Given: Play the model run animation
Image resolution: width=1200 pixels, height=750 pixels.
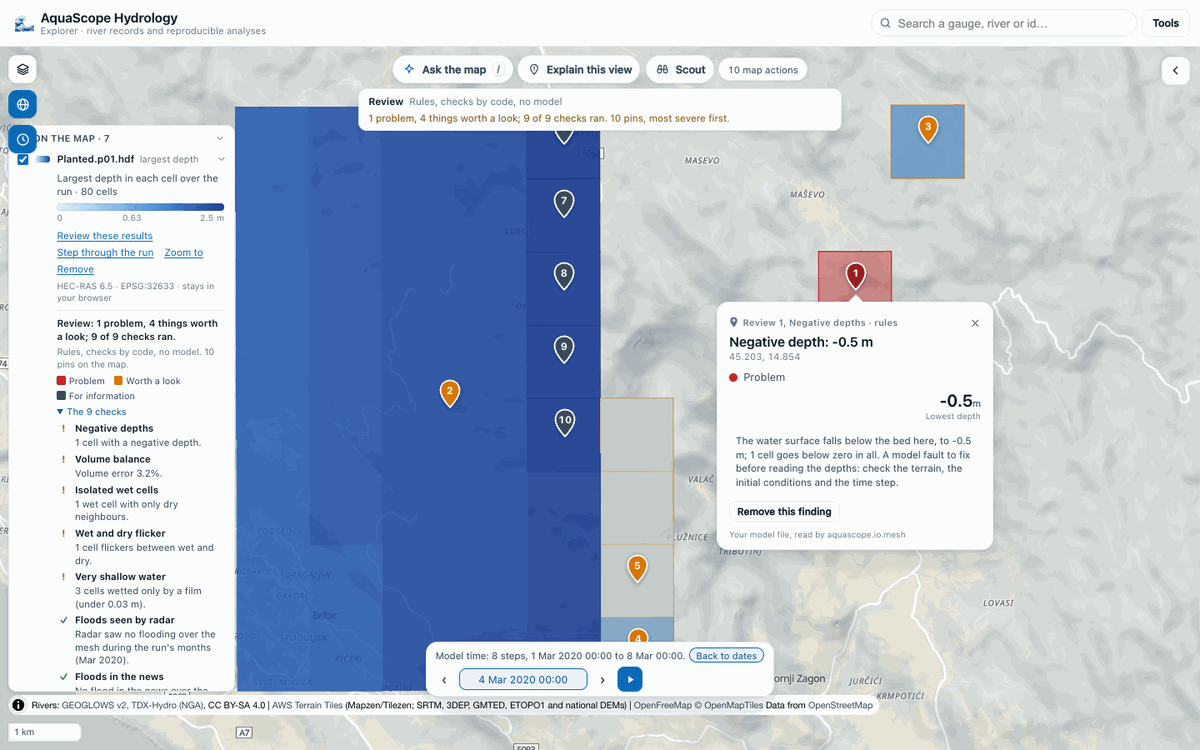Looking at the screenshot, I should [630, 680].
